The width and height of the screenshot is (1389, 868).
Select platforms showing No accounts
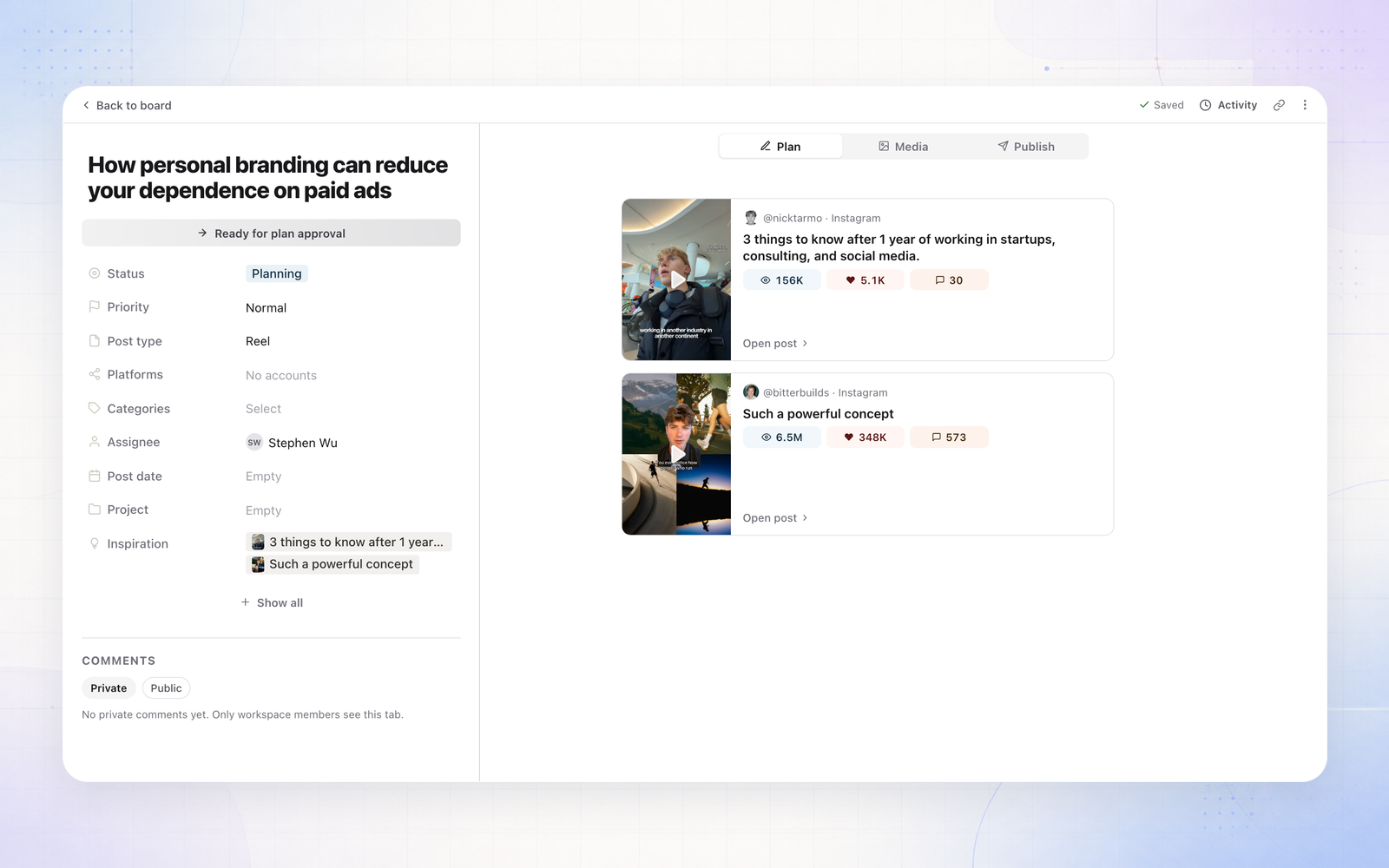(281, 375)
